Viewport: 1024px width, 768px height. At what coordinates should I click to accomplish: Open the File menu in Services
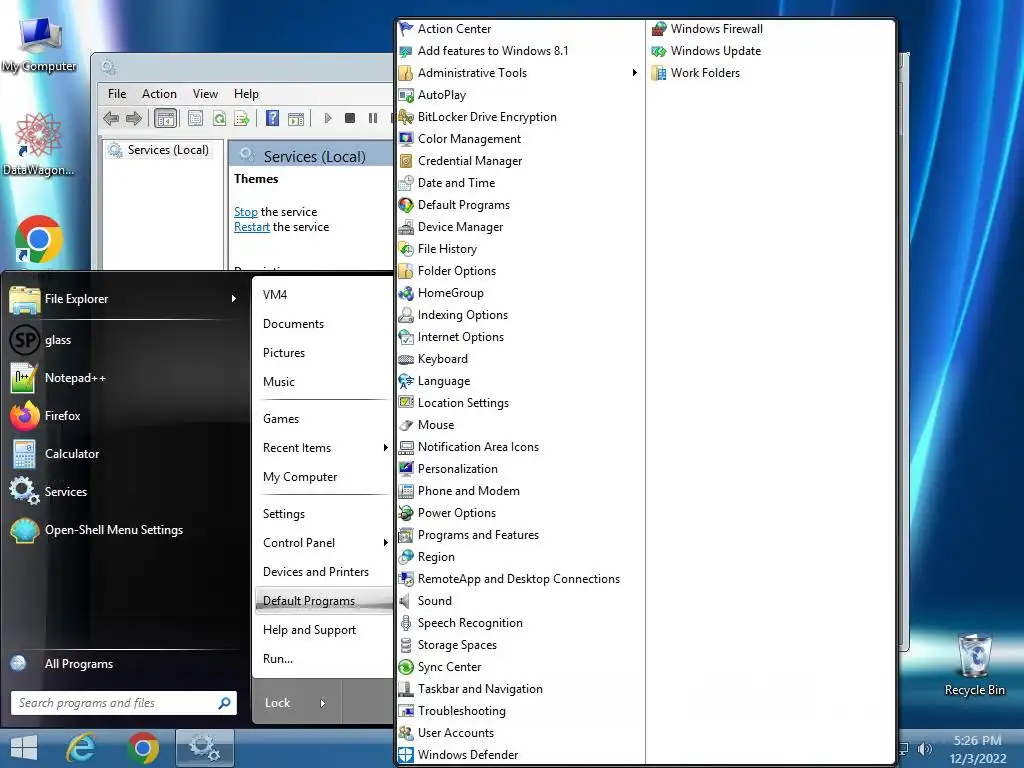(x=117, y=94)
